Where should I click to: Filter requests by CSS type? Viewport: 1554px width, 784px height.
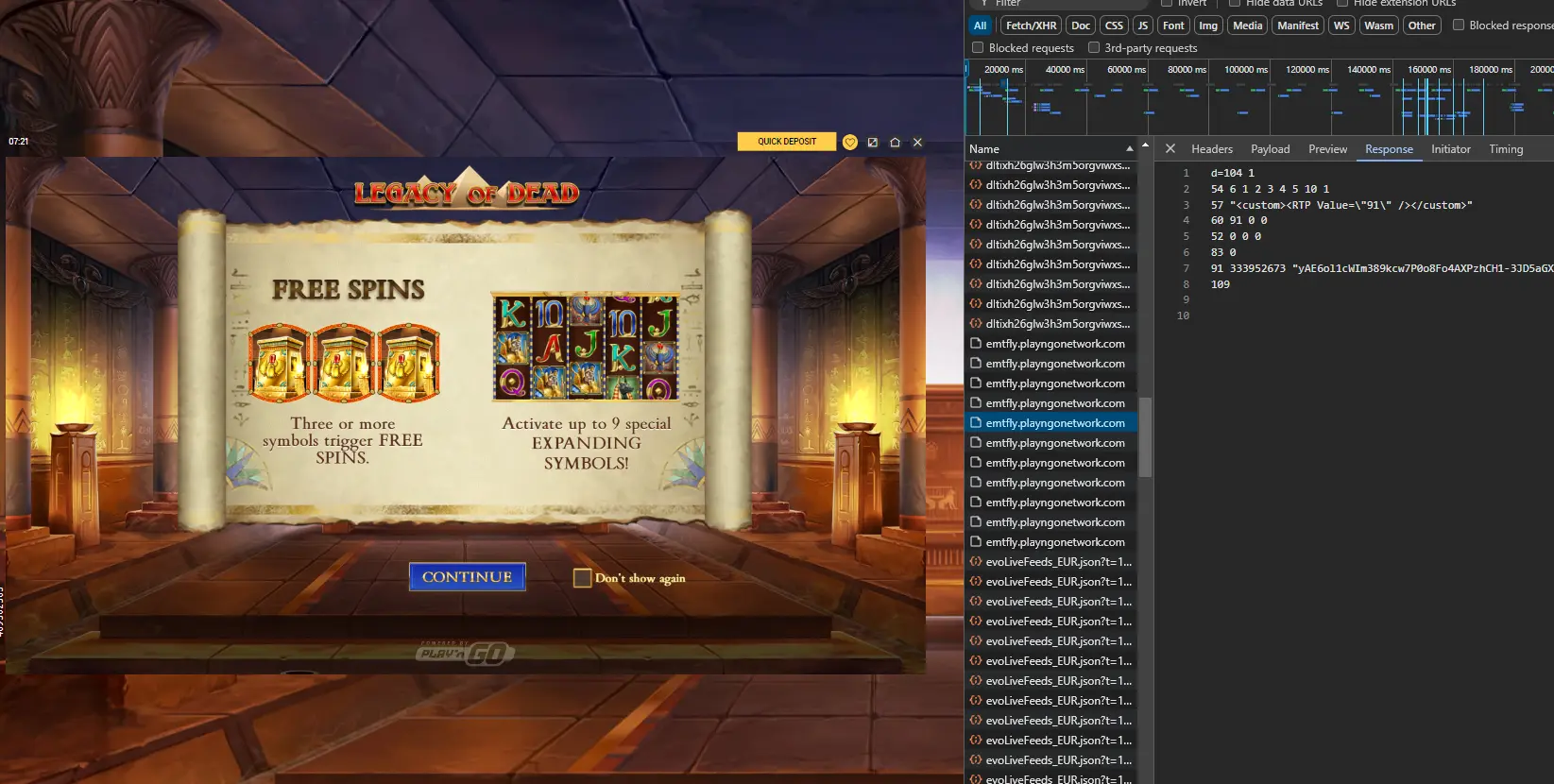(x=1114, y=26)
